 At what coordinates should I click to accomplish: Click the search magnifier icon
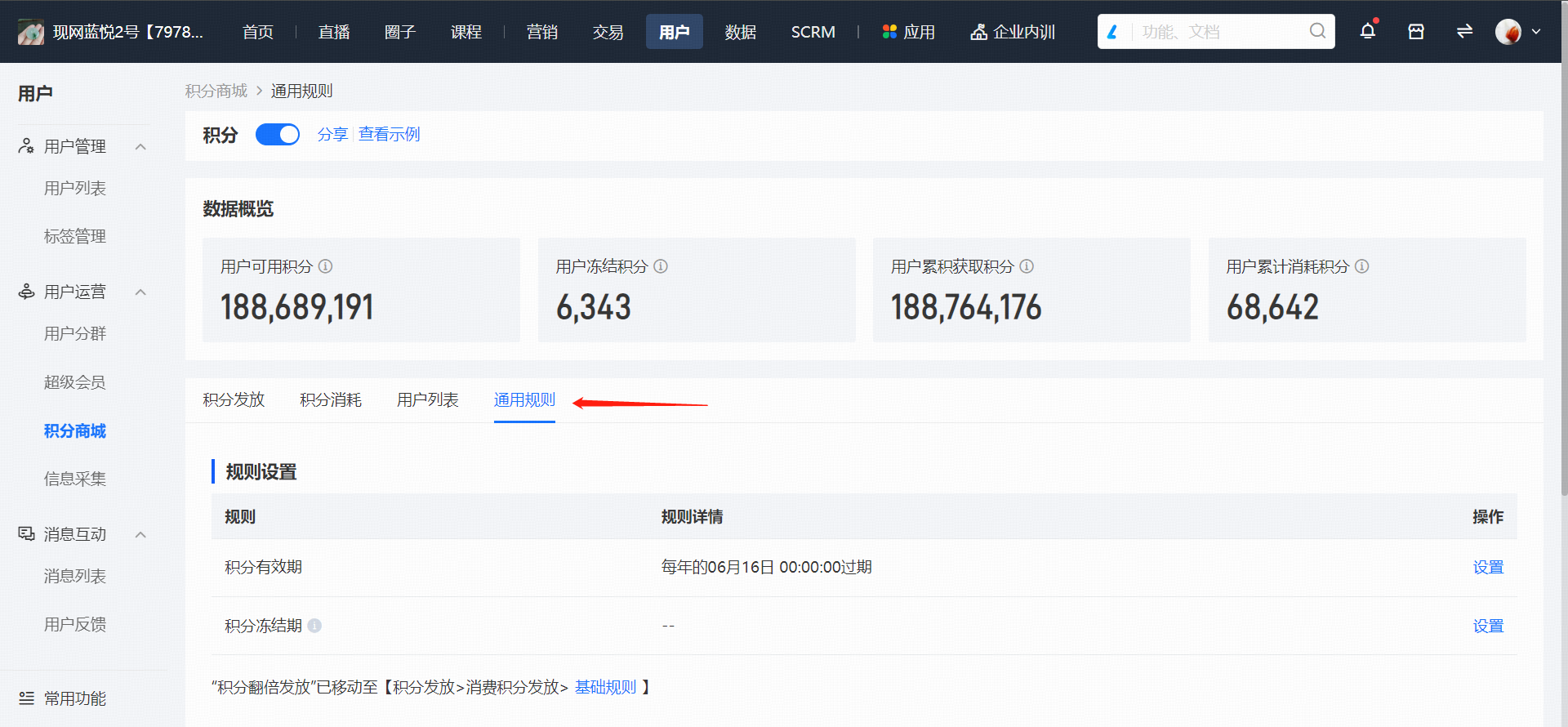[x=1317, y=31]
